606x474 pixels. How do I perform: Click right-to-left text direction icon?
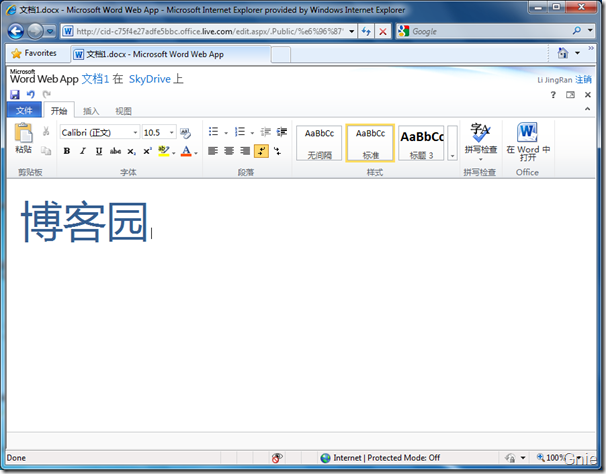277,151
